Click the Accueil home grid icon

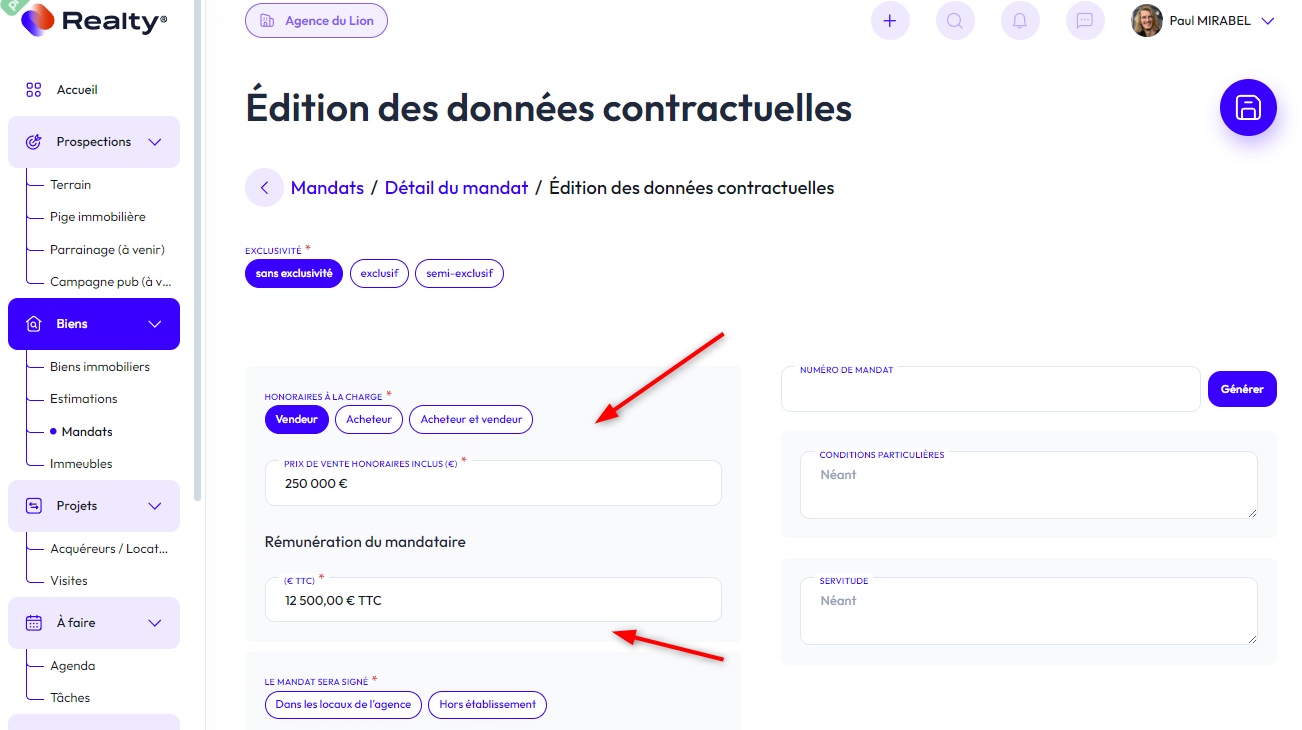pyautogui.click(x=34, y=90)
